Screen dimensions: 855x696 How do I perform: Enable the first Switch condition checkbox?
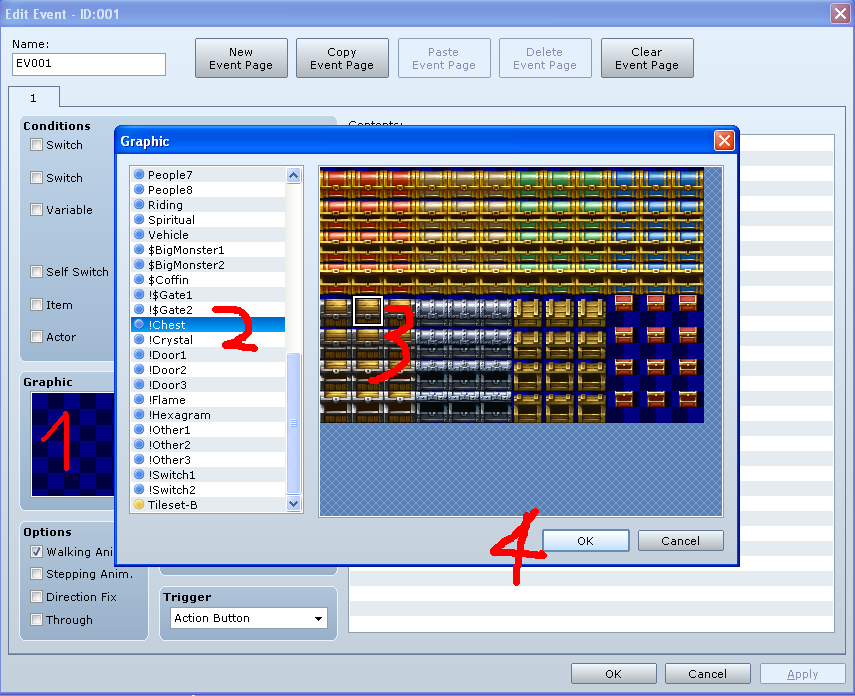tap(37, 145)
